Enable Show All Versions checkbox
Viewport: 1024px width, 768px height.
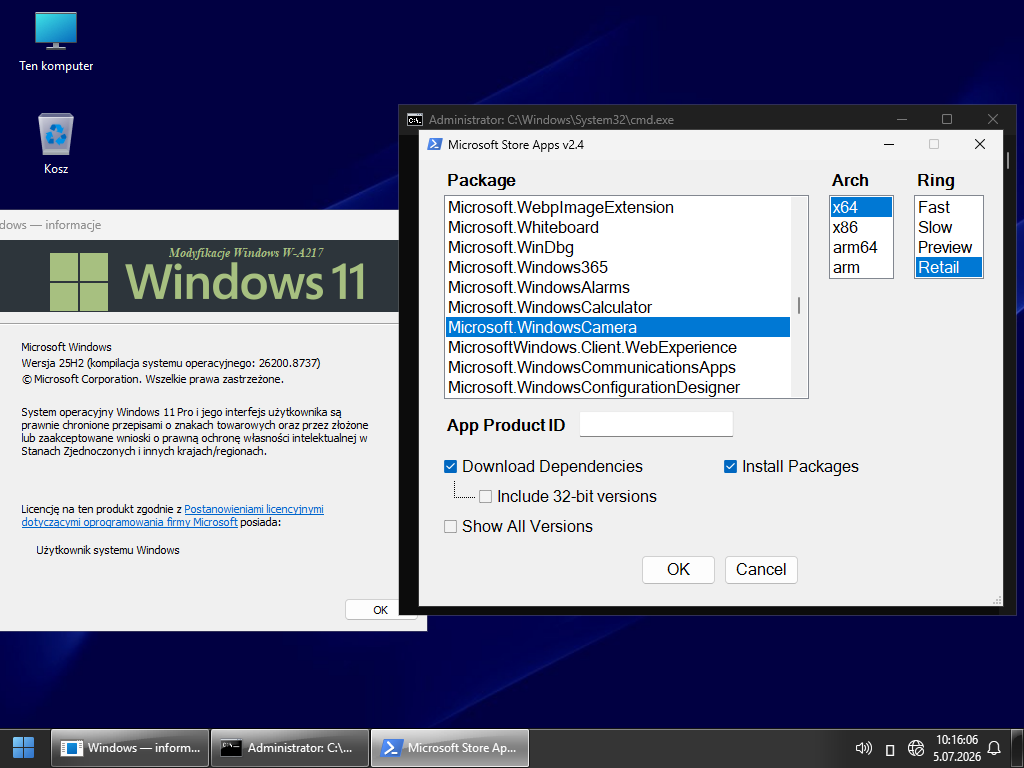tap(450, 526)
